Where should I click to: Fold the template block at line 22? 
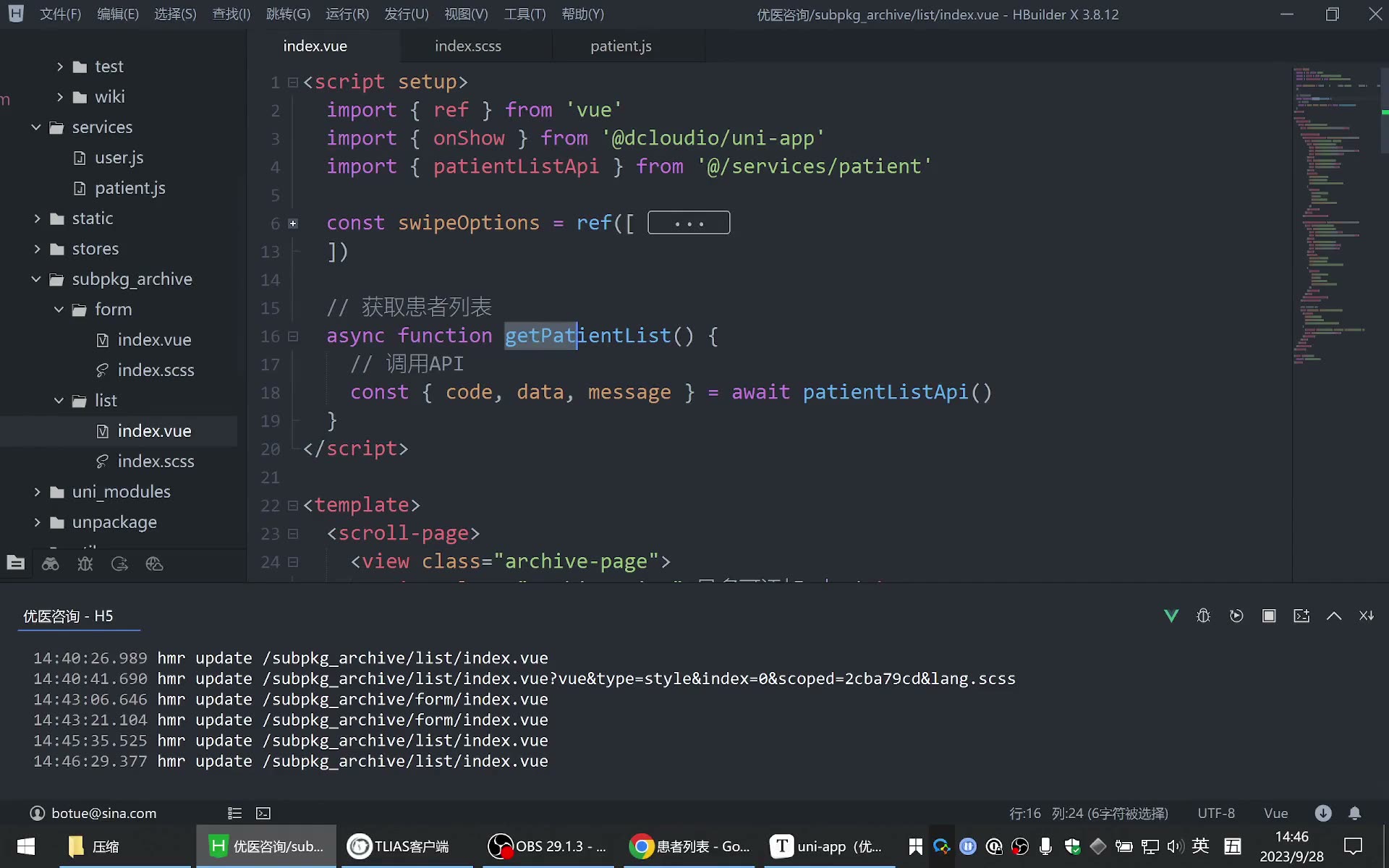coord(293,506)
